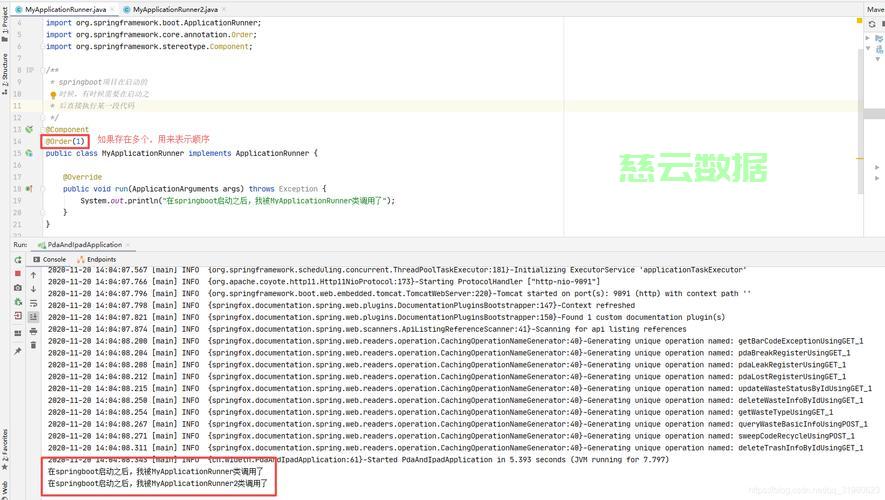
Task: Stop the running application with the red square
Action: (17, 274)
